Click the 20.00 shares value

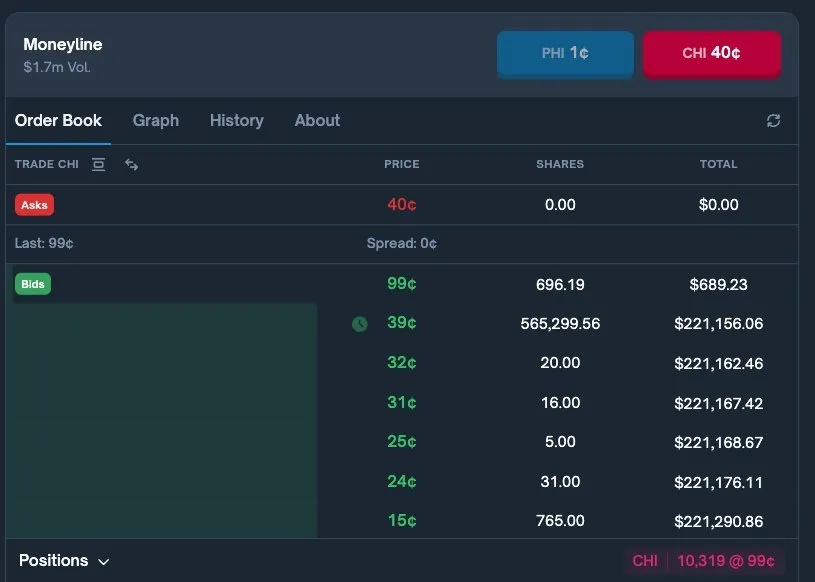point(560,363)
